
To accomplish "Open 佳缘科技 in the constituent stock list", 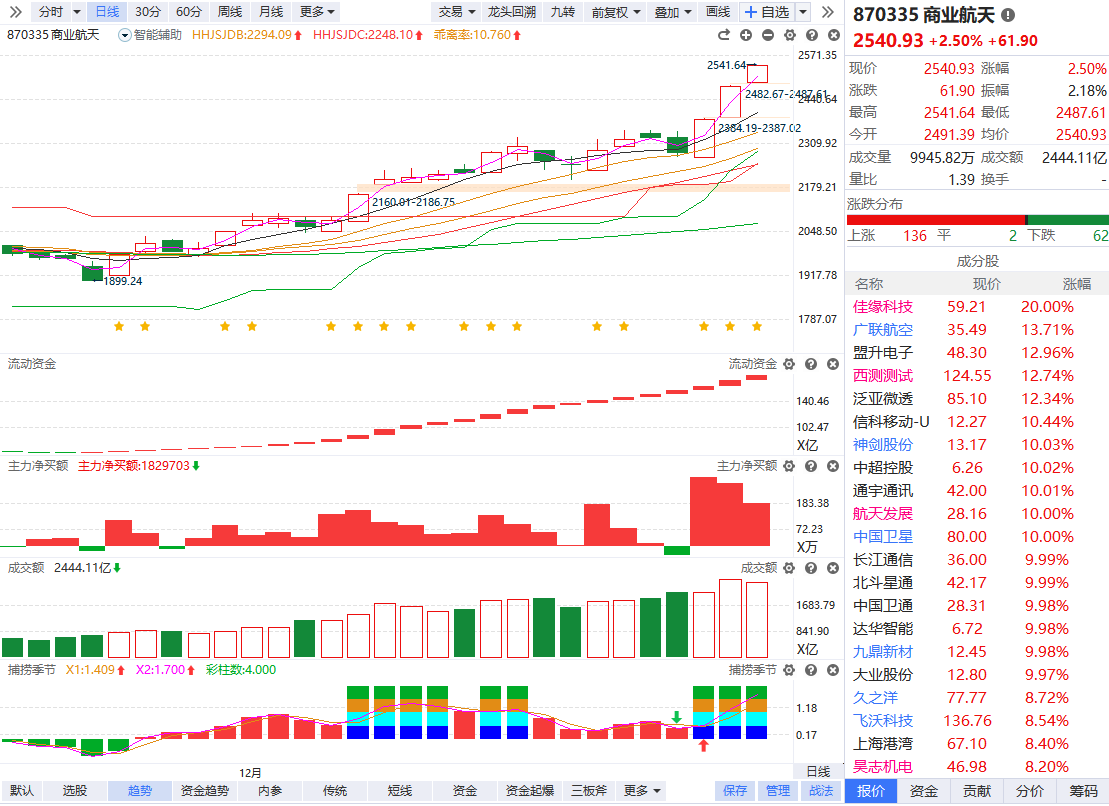I will [883, 307].
